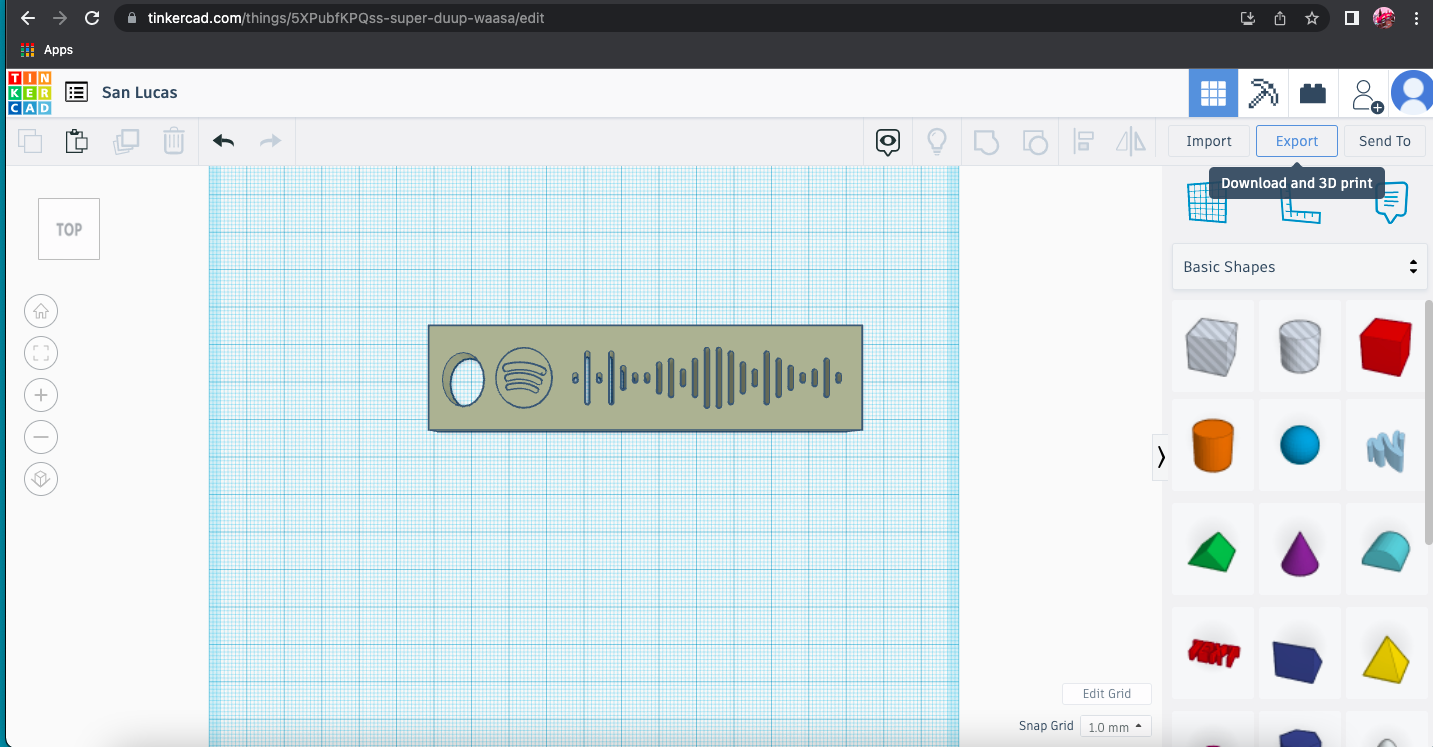1433x747 pixels.
Task: Click the browser Share icon
Action: coord(1280,18)
